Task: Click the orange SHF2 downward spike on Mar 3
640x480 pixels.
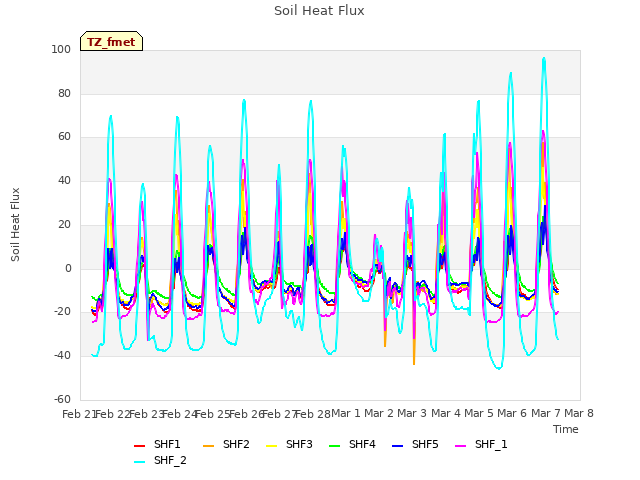Action: coord(414,362)
